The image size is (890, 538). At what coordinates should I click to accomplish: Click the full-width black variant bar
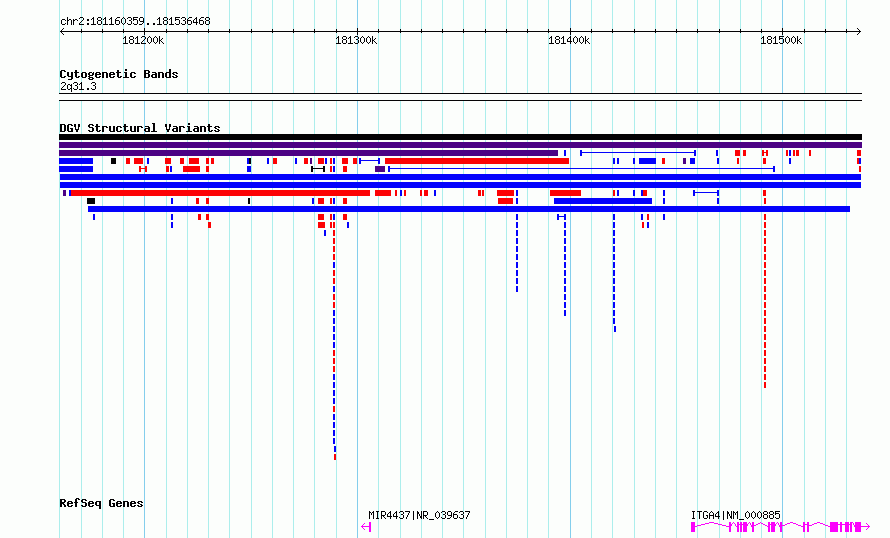coord(460,137)
